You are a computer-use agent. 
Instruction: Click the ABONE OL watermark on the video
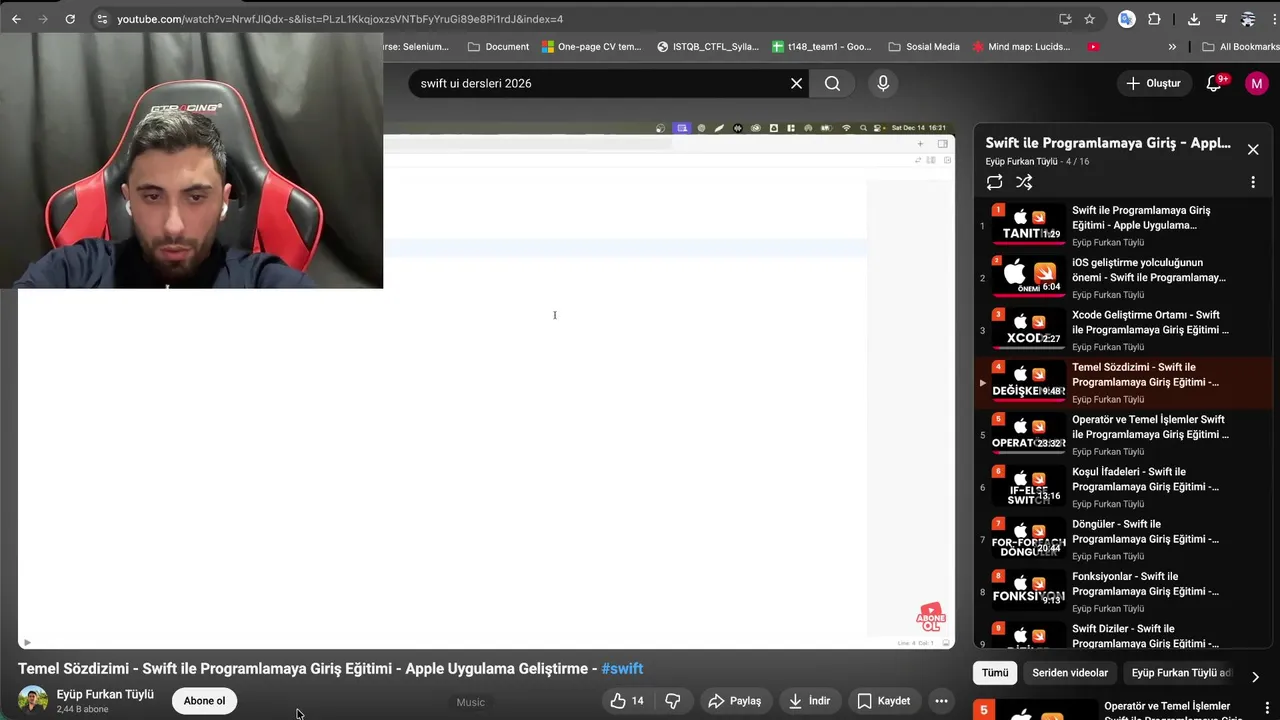(931, 617)
